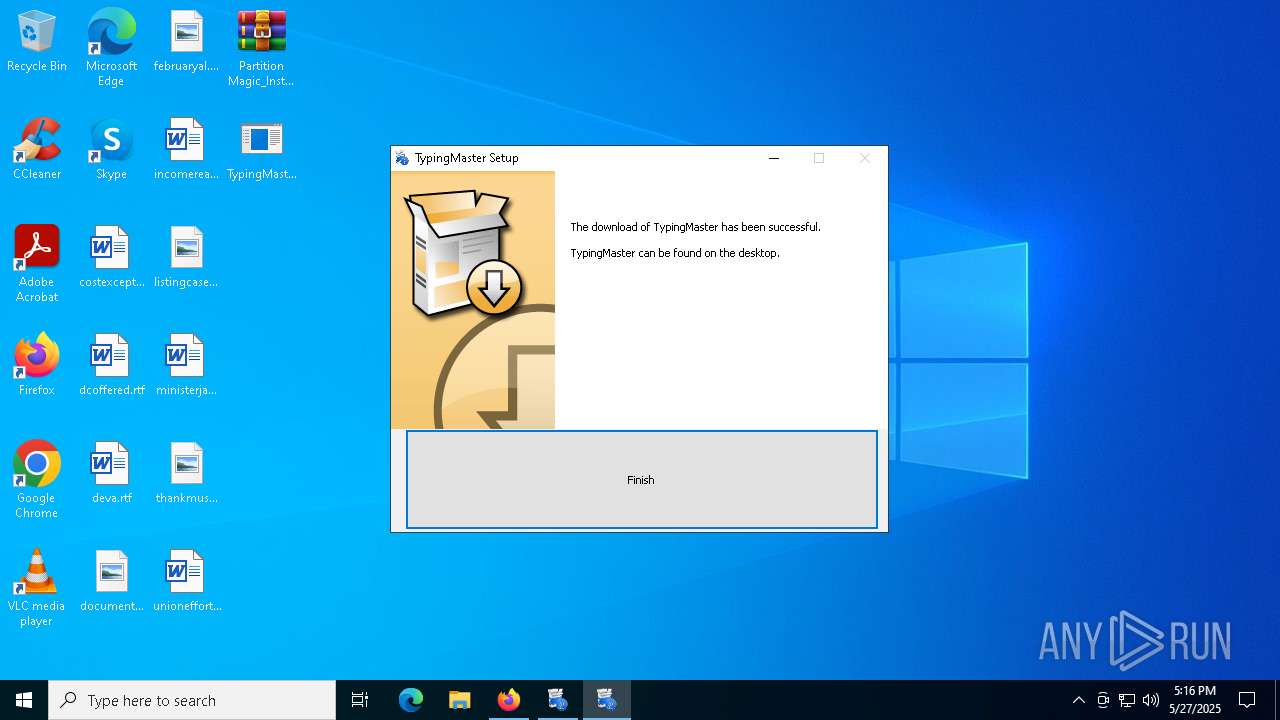Viewport: 1280px width, 720px height.
Task: Select the Google Chrome desktop shortcut
Action: (x=37, y=479)
